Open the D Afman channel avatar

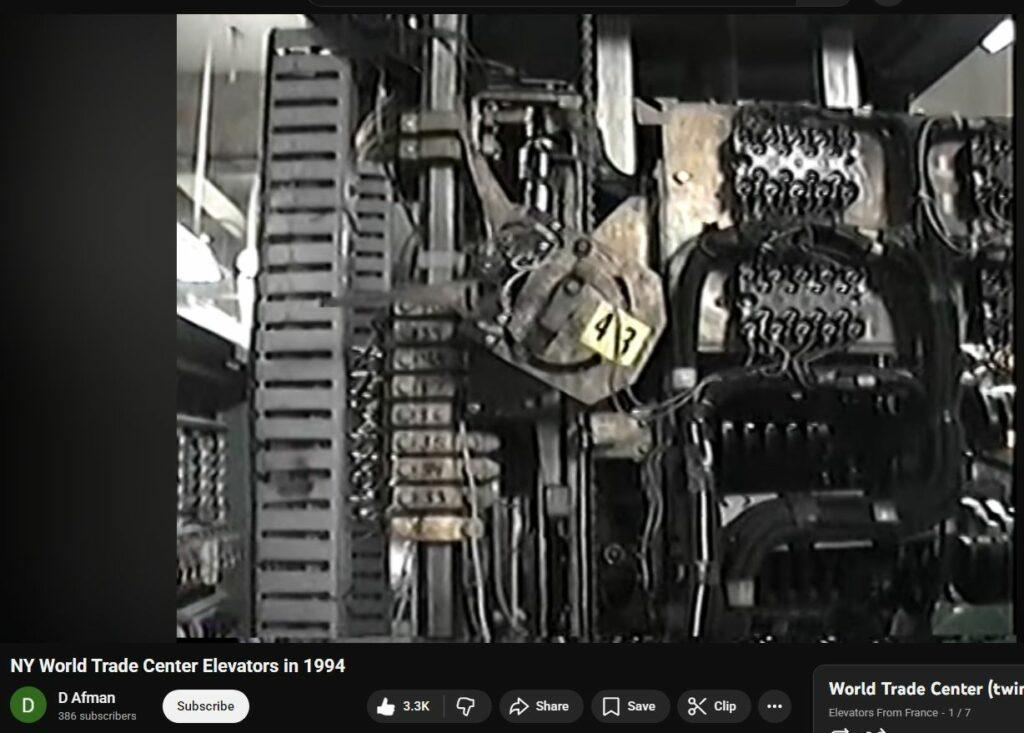[28, 706]
